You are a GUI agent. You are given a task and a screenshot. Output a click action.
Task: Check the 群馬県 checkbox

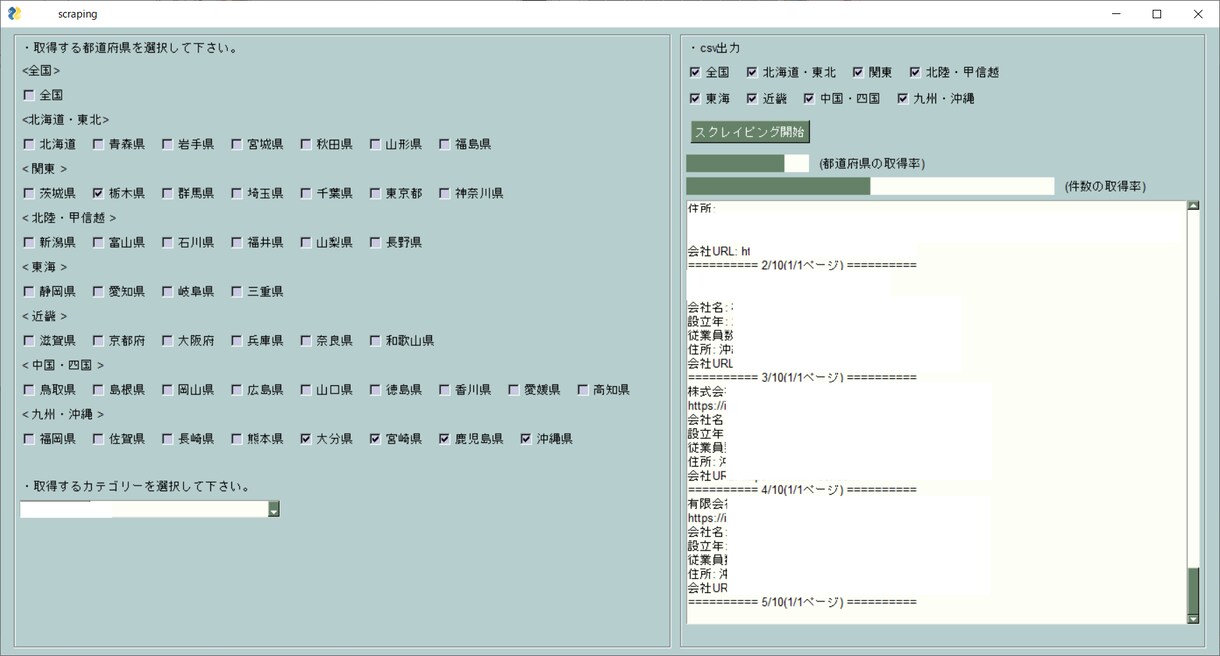point(167,193)
